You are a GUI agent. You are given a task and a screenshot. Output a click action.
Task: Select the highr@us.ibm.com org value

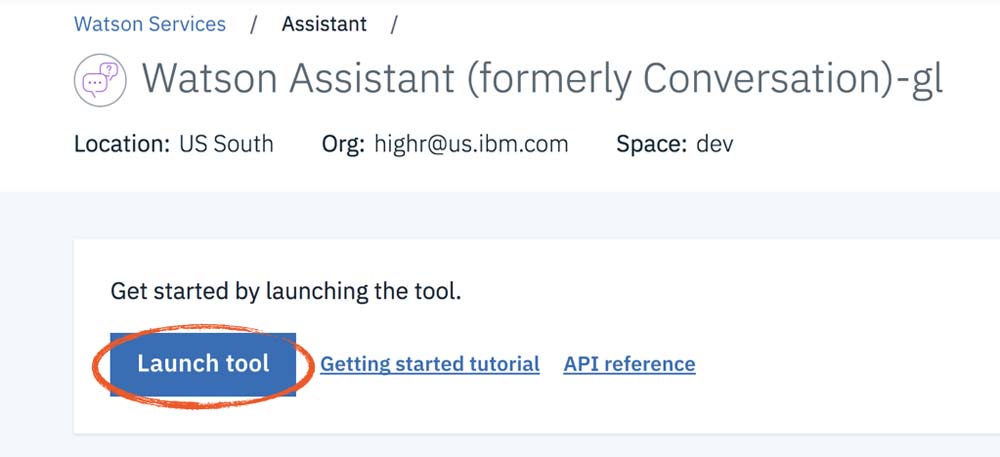pos(471,144)
